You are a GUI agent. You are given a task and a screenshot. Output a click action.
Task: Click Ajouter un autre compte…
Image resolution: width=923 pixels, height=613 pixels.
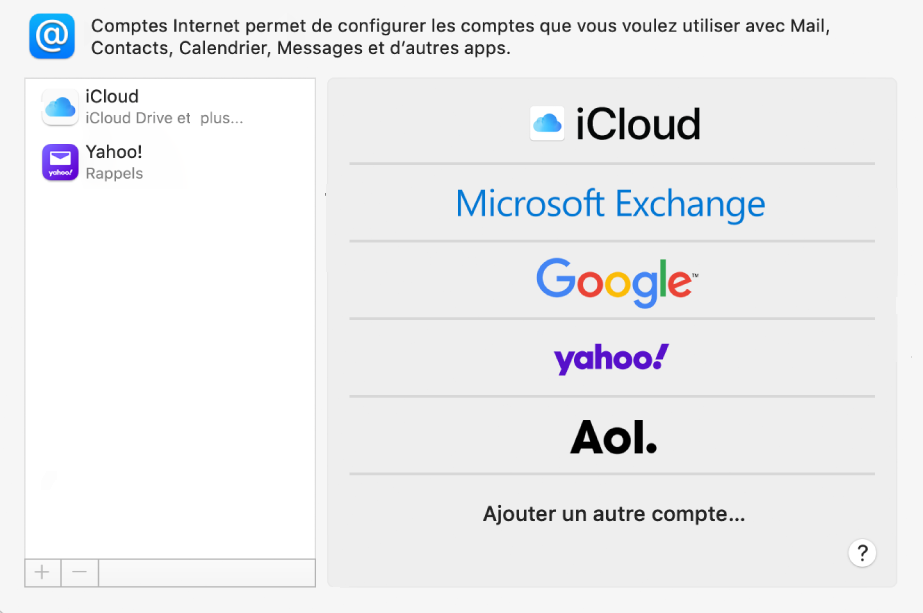614,514
